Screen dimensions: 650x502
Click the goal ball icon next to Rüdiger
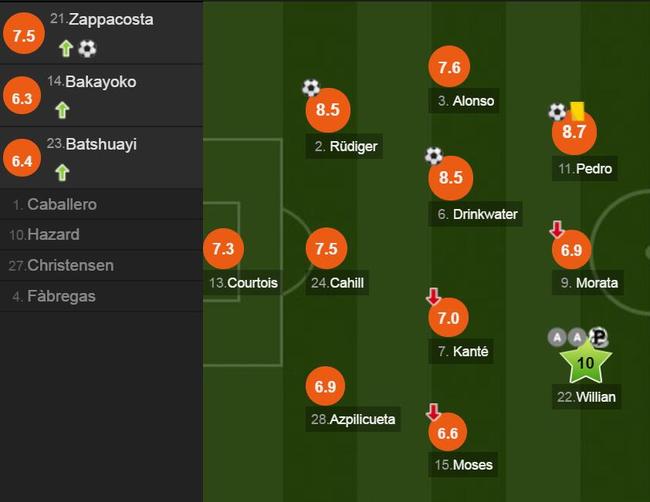311,88
